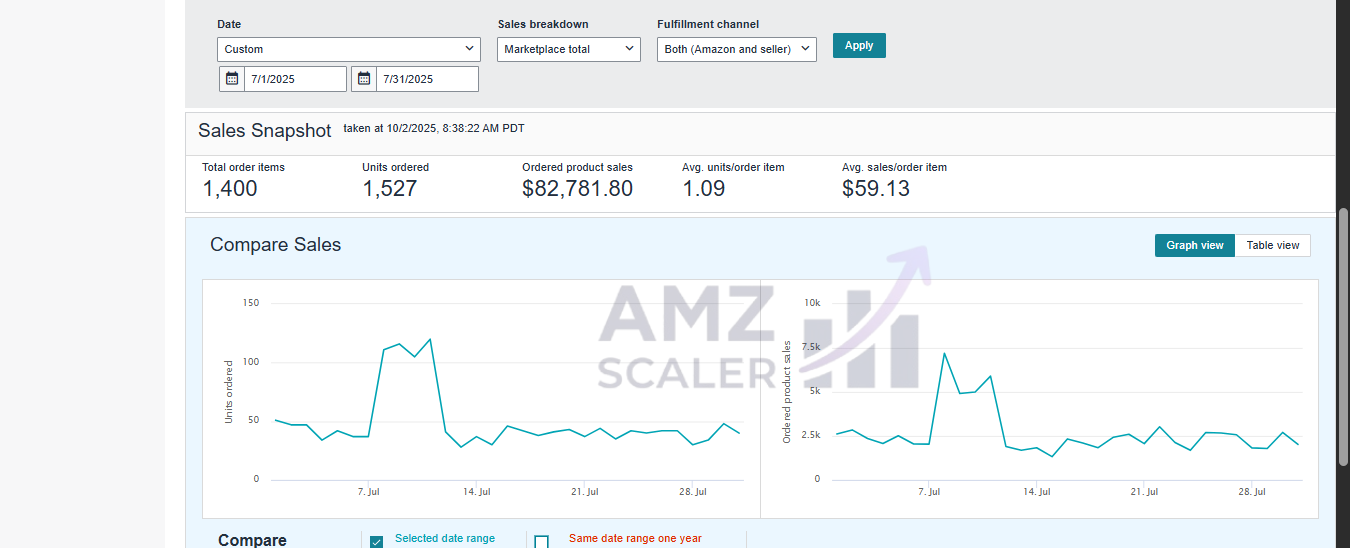Open the end date calendar icon

[364, 79]
